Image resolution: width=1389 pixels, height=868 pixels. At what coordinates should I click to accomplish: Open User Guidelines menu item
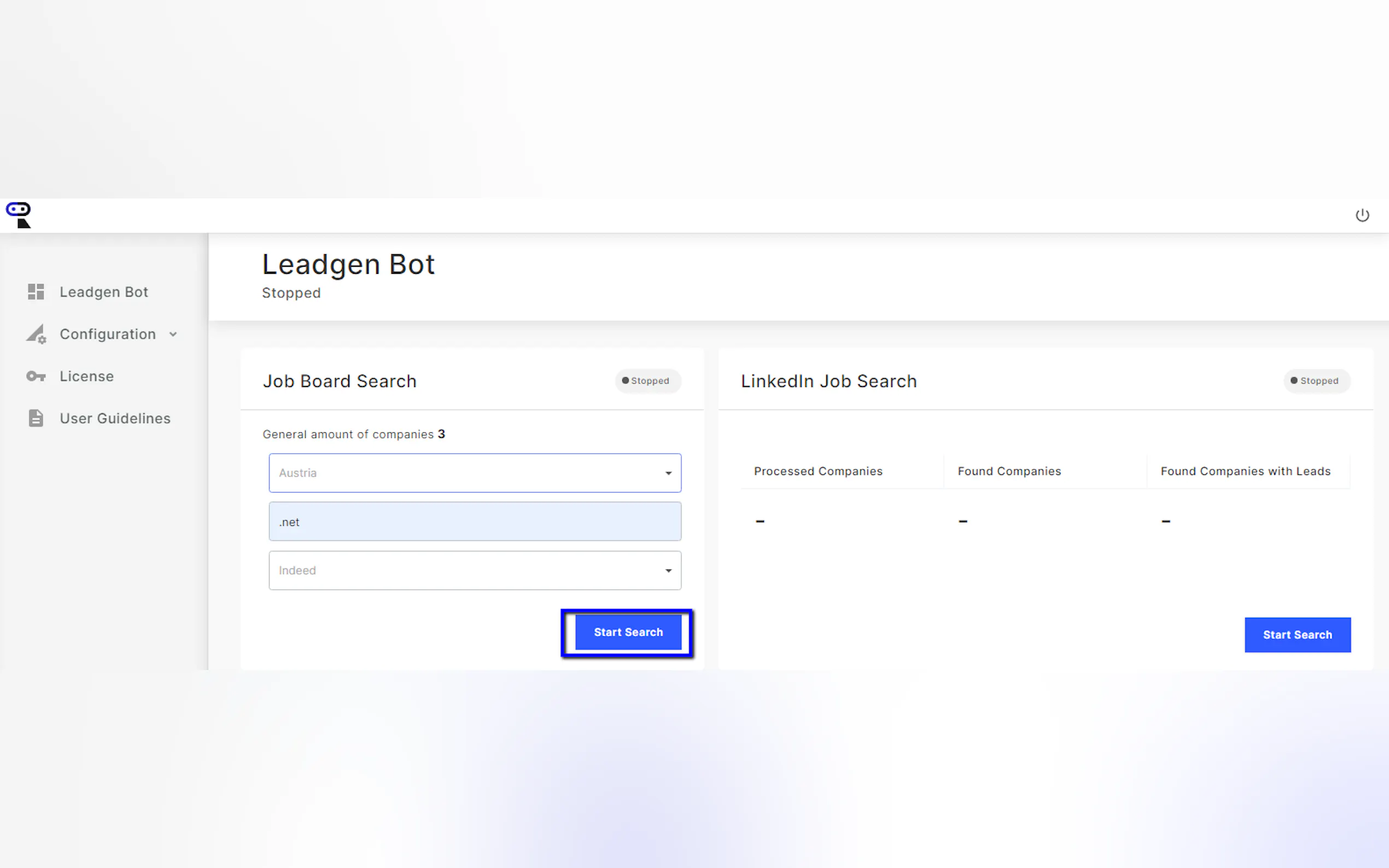point(115,418)
